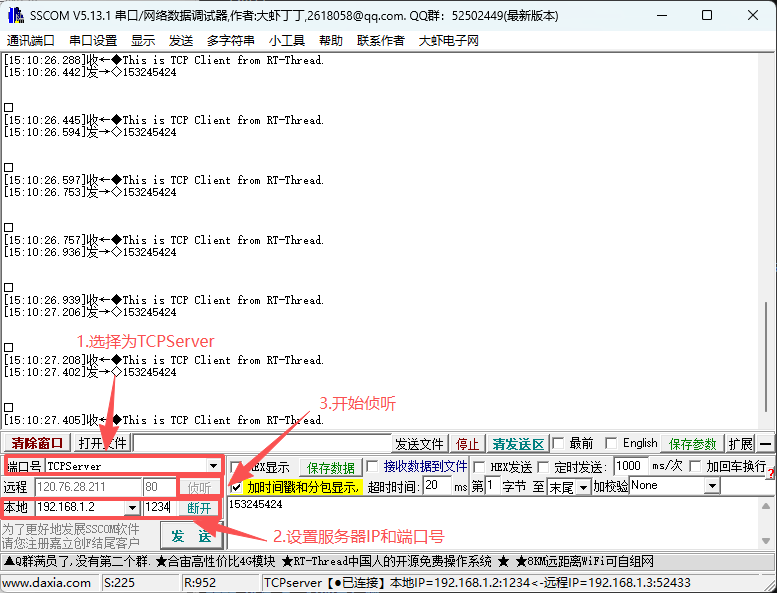Viewport: 777px width, 593px height.
Task: Click the 扩展 button
Action: tap(740, 444)
